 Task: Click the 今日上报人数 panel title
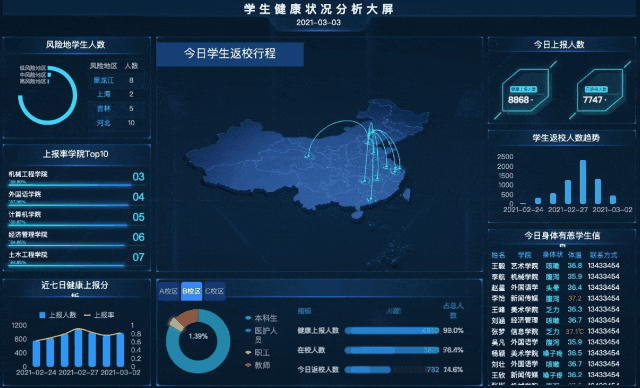559,44
